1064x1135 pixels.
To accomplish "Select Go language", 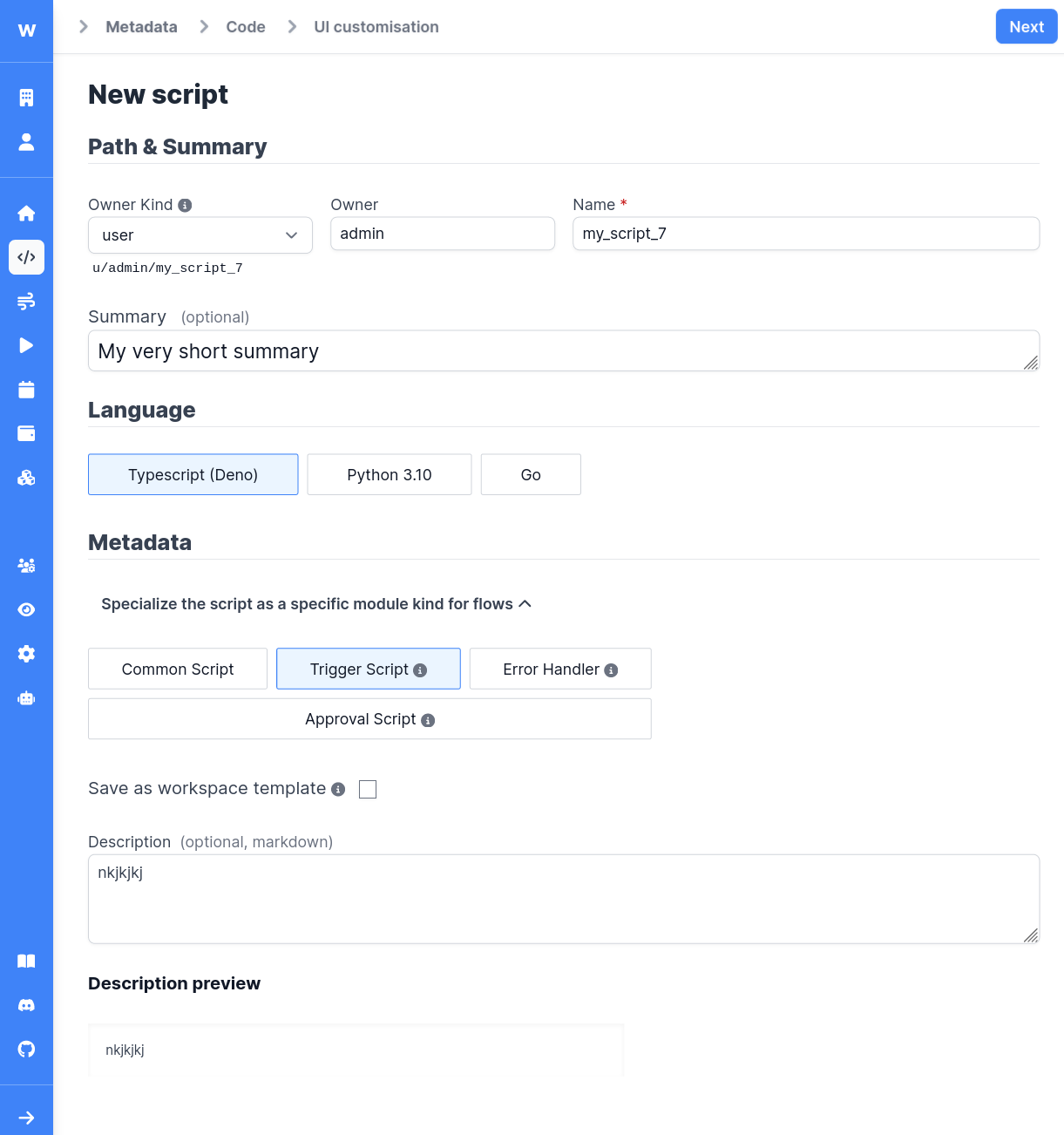I will (x=531, y=474).
